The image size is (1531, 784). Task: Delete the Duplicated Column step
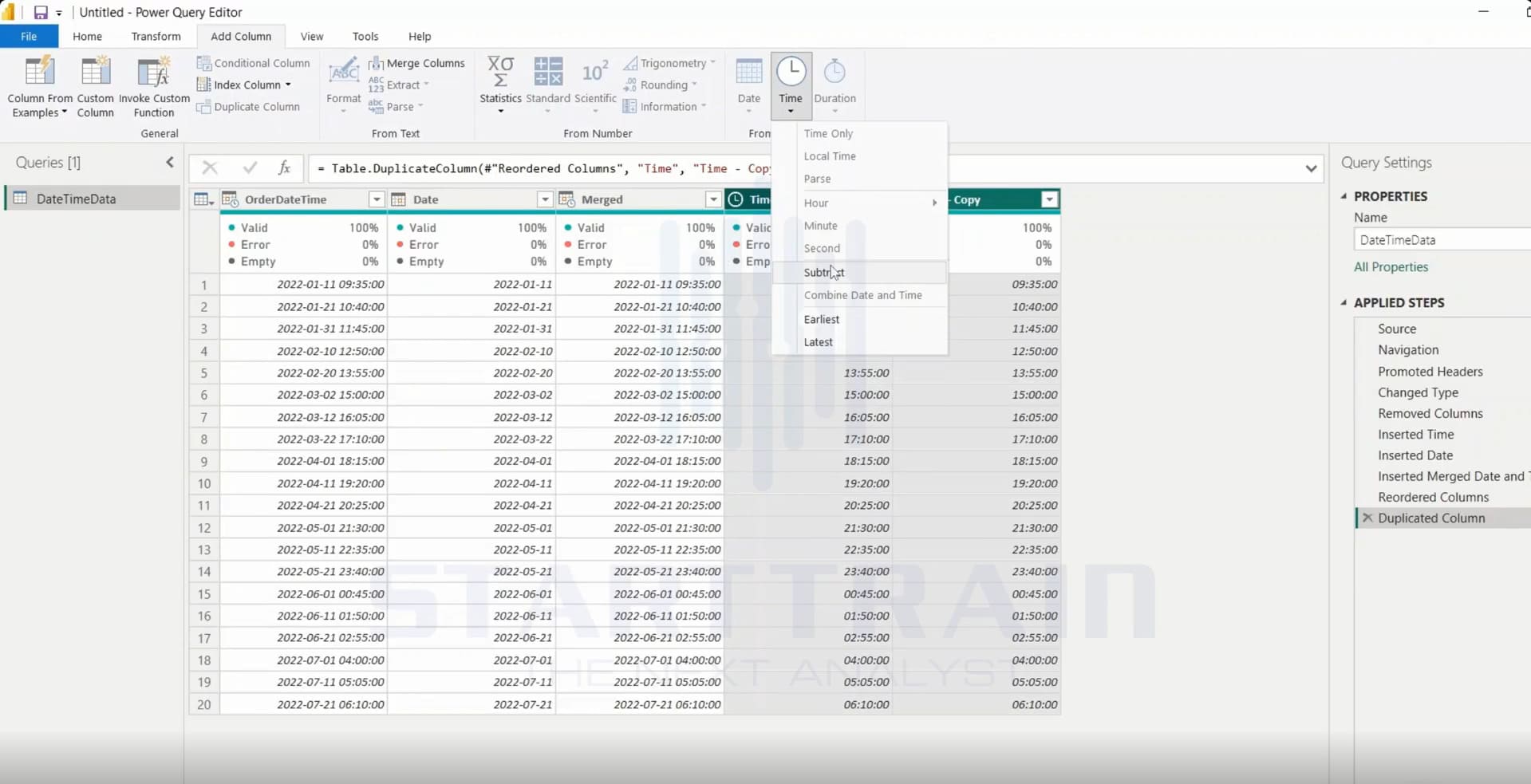pos(1367,518)
